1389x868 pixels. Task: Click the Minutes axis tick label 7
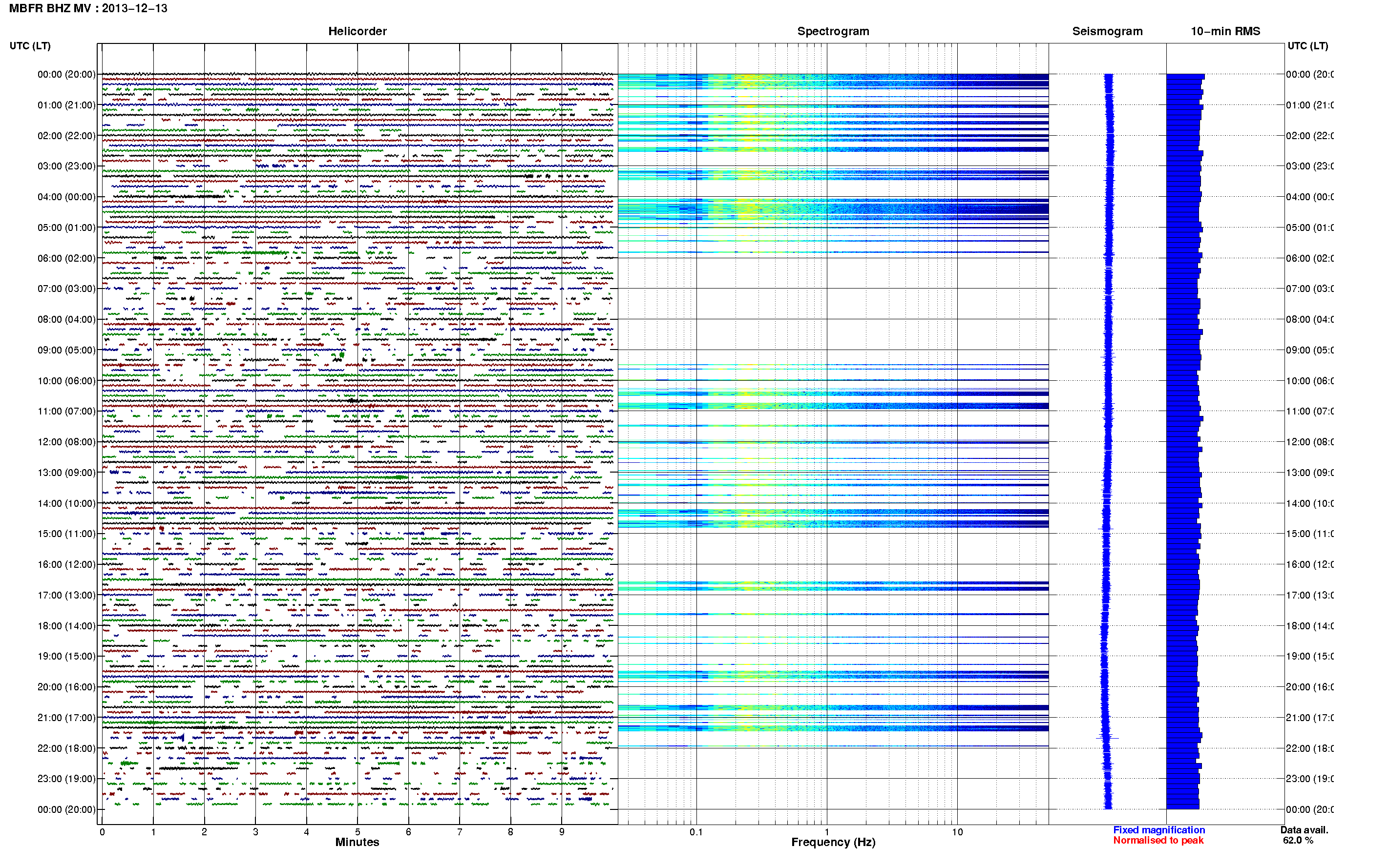[x=460, y=832]
